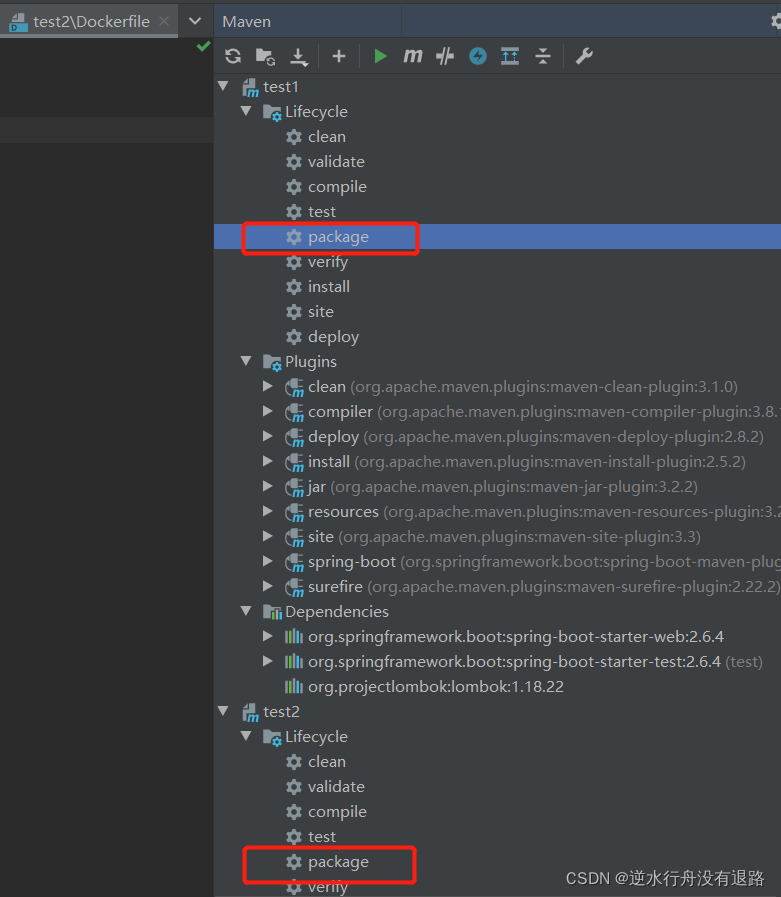Screen dimensions: 781x897
Task: Select test1 lifecycle install goal
Action: tap(328, 287)
